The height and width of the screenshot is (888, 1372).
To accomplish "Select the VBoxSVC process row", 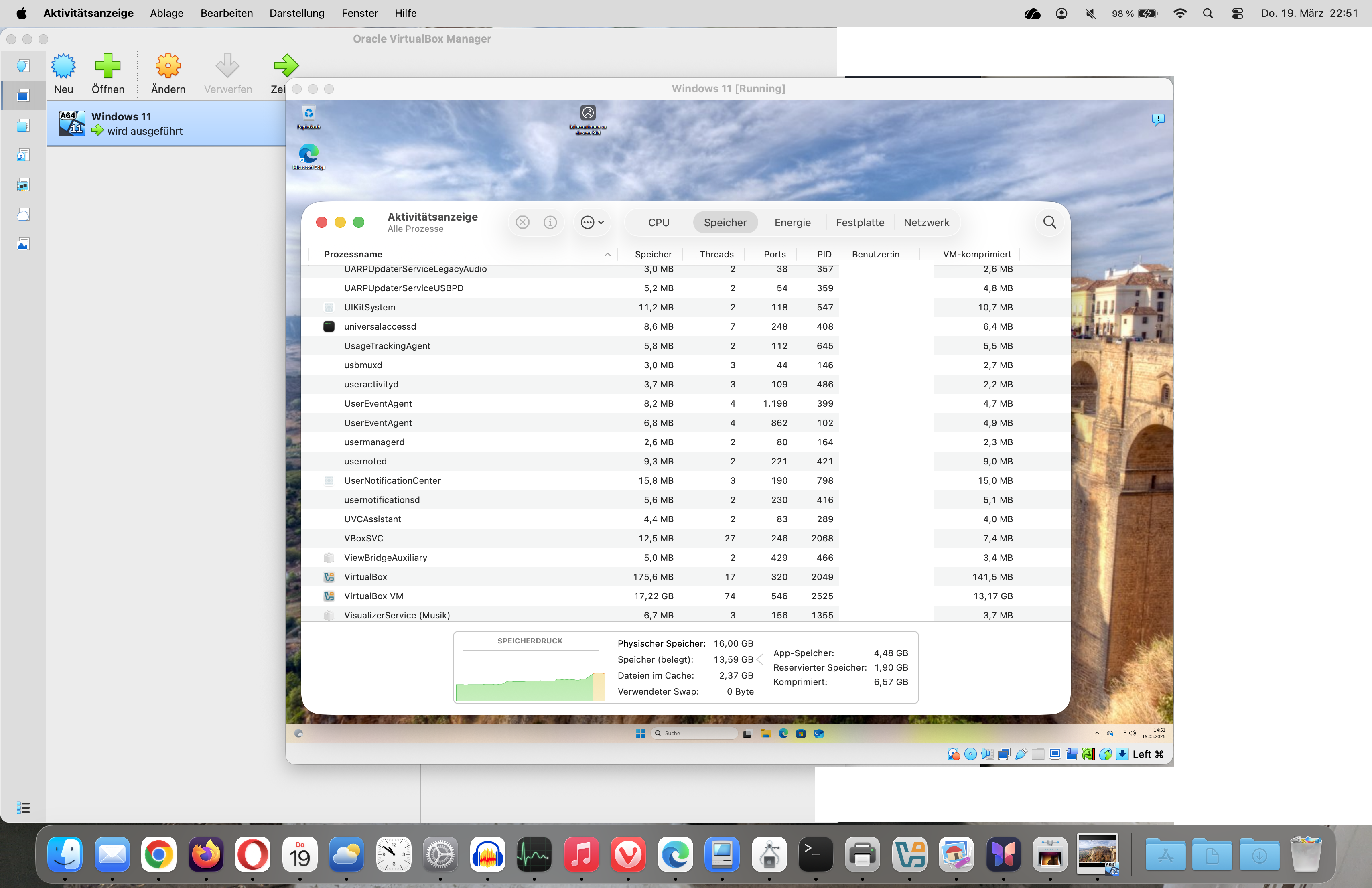I will 686,538.
